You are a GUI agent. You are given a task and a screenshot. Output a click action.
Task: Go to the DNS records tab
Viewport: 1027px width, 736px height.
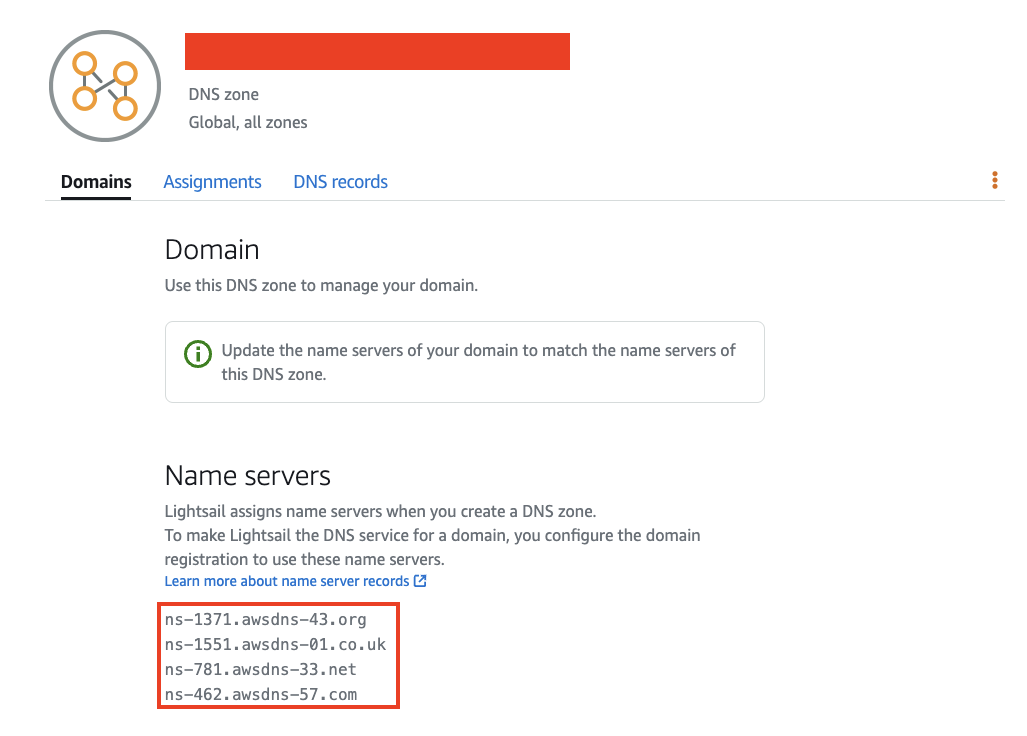tap(340, 182)
